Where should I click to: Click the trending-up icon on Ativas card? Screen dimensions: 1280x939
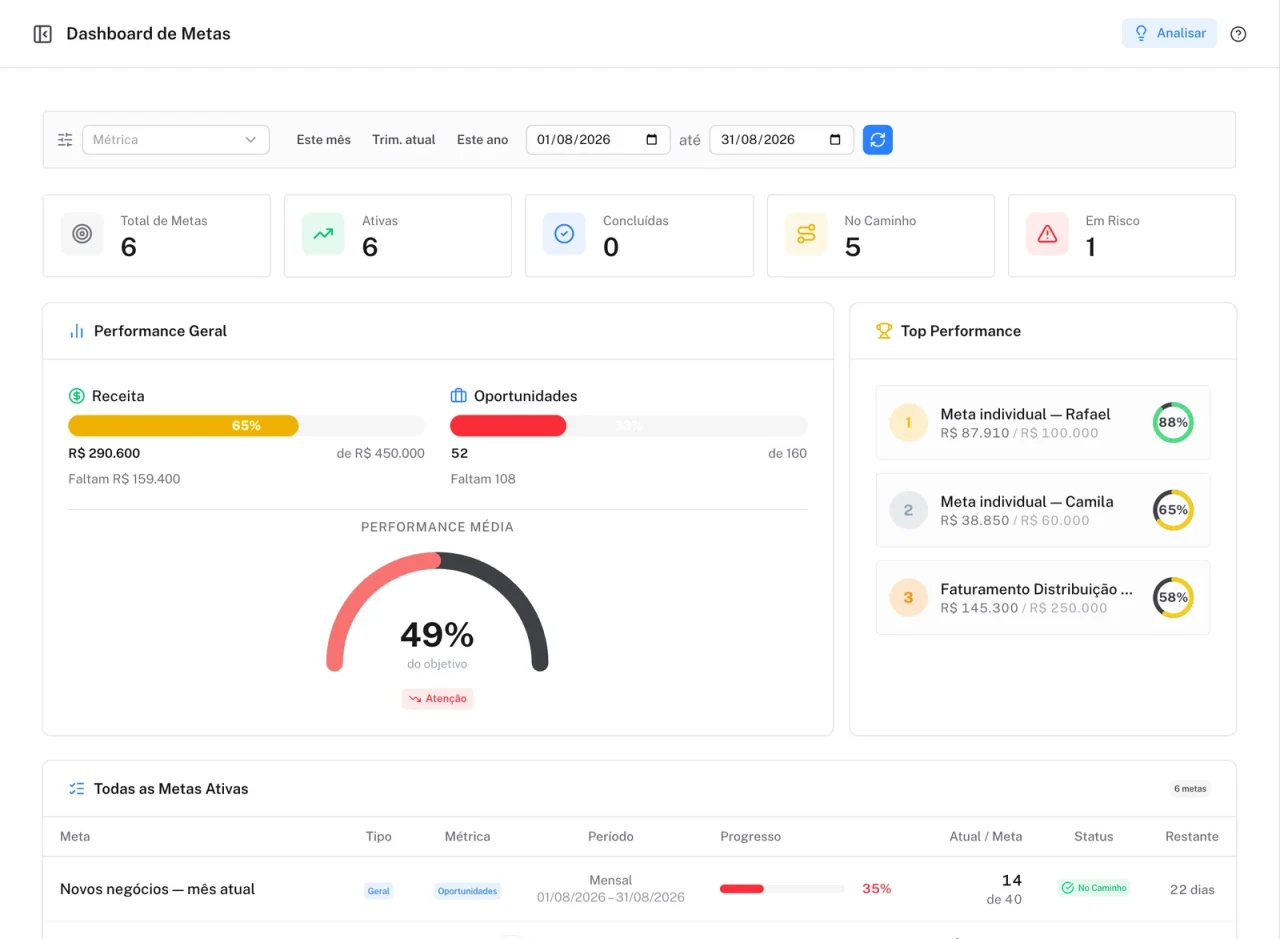(323, 234)
